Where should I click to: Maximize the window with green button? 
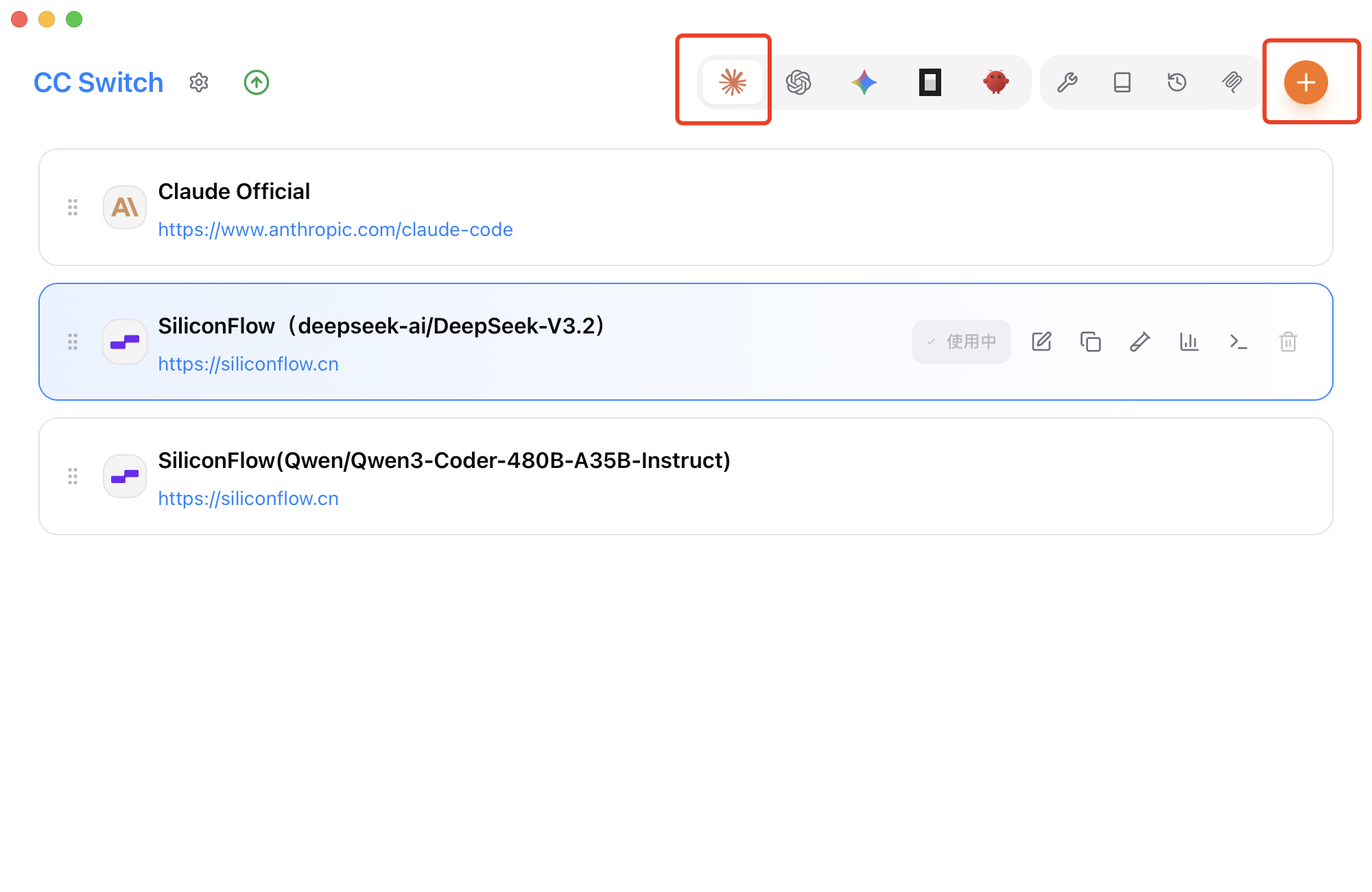74,19
